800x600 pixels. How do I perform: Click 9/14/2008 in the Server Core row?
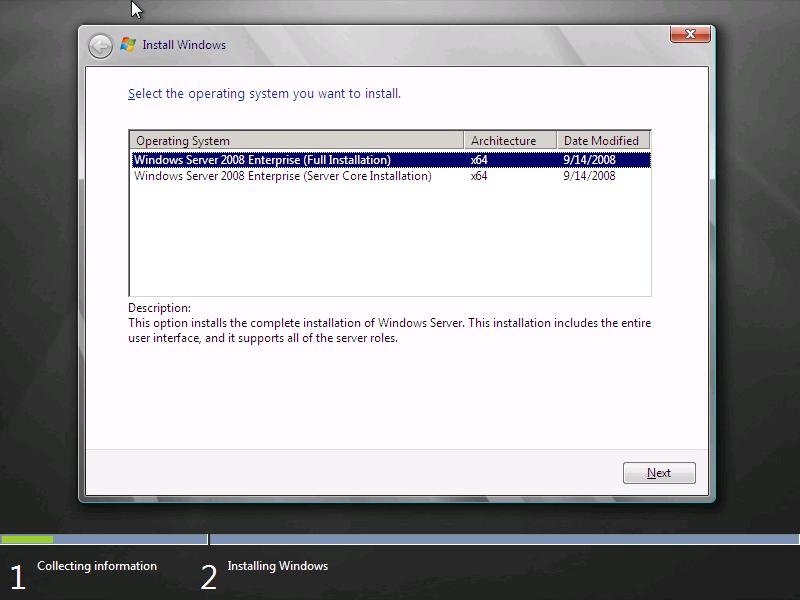tap(589, 176)
